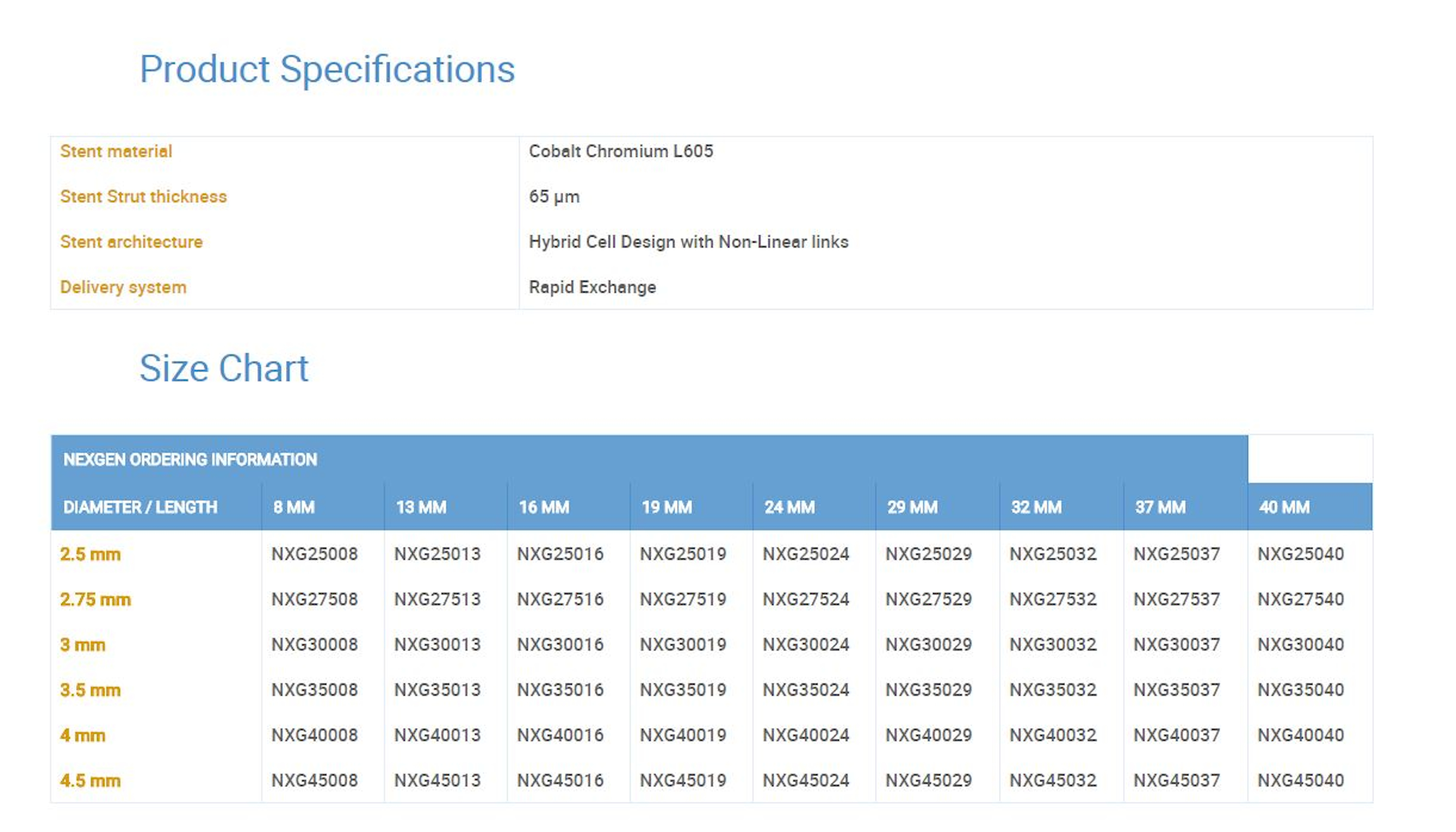Click the NXG27537 order code
This screenshot has width=1456, height=832.
tap(1177, 600)
